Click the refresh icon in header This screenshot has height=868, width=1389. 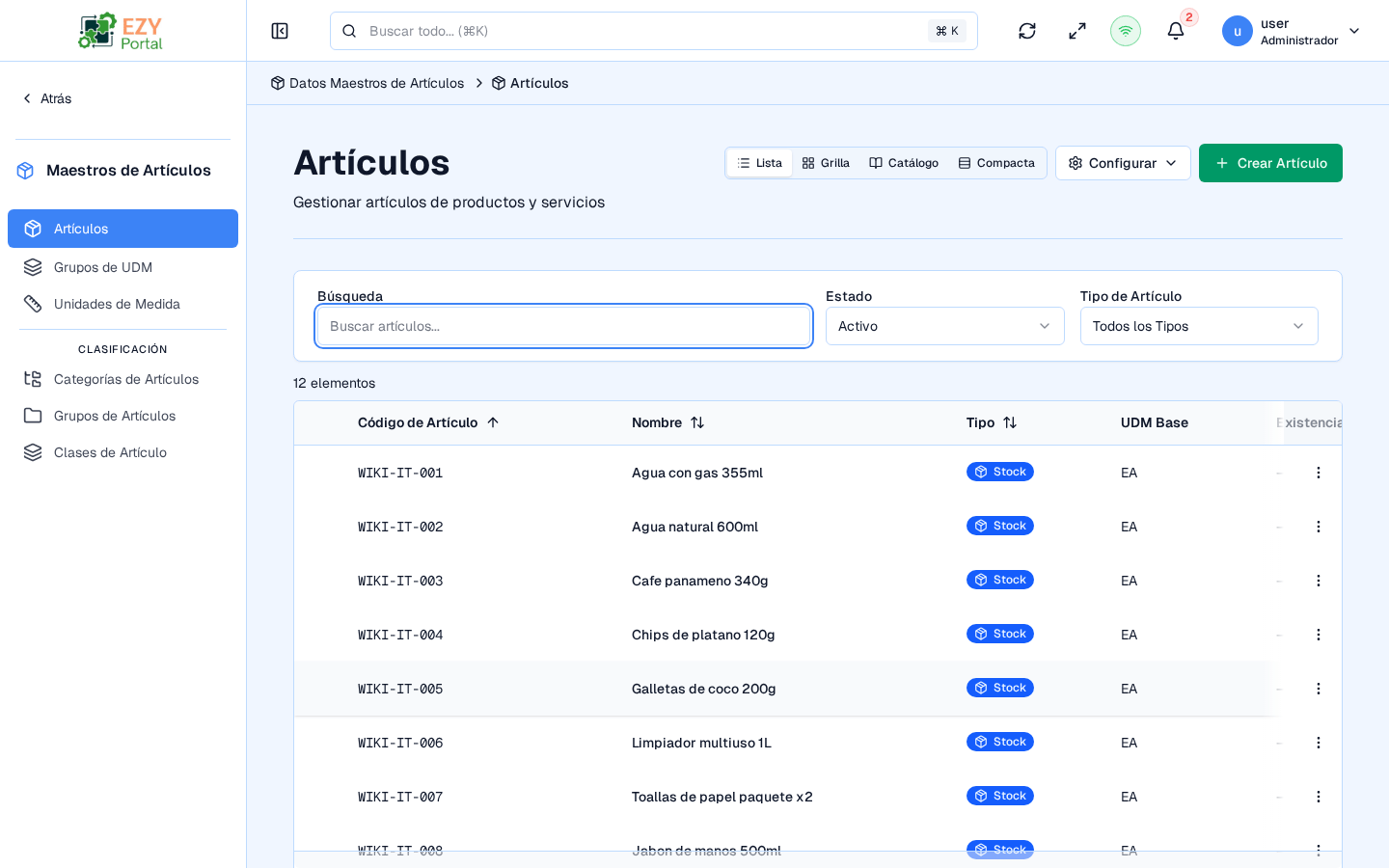(x=1027, y=31)
